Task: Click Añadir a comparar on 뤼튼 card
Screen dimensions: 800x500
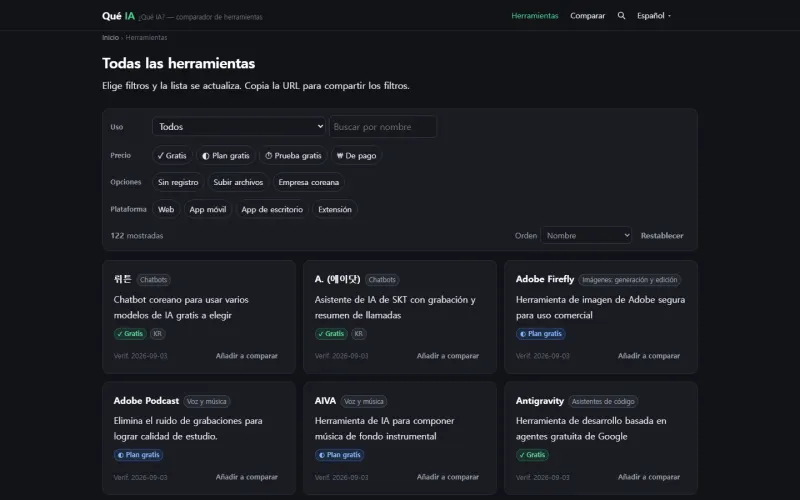Action: 246,356
